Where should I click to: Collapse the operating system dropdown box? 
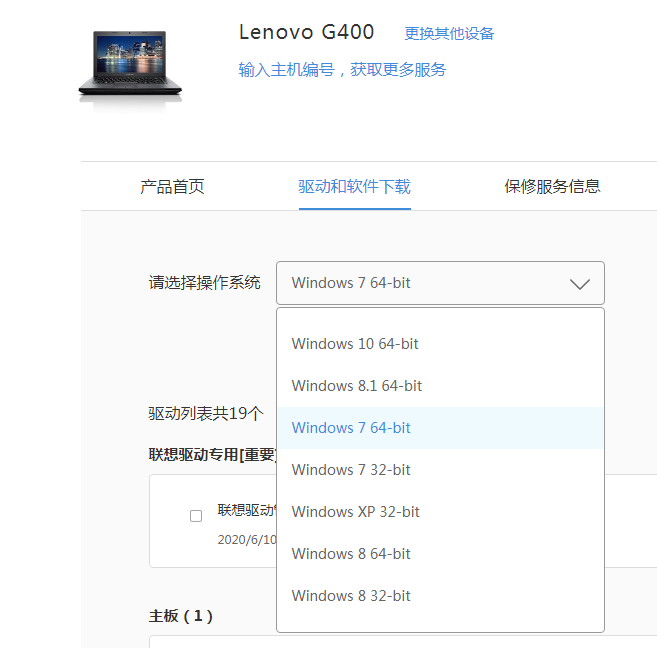[x=440, y=283]
